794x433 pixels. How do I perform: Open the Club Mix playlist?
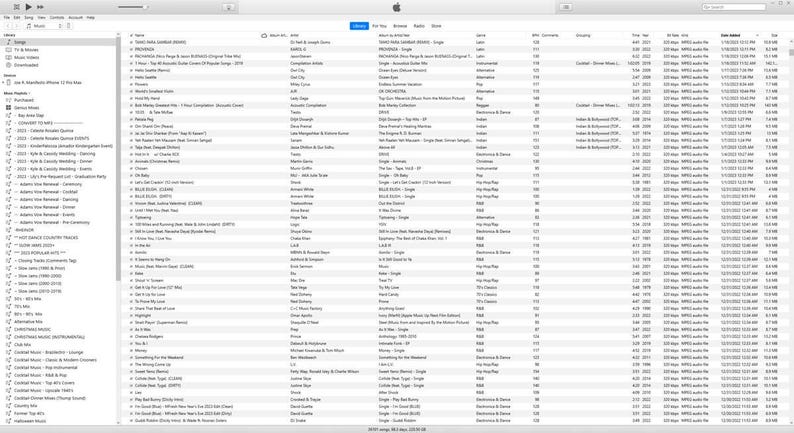click(23, 344)
